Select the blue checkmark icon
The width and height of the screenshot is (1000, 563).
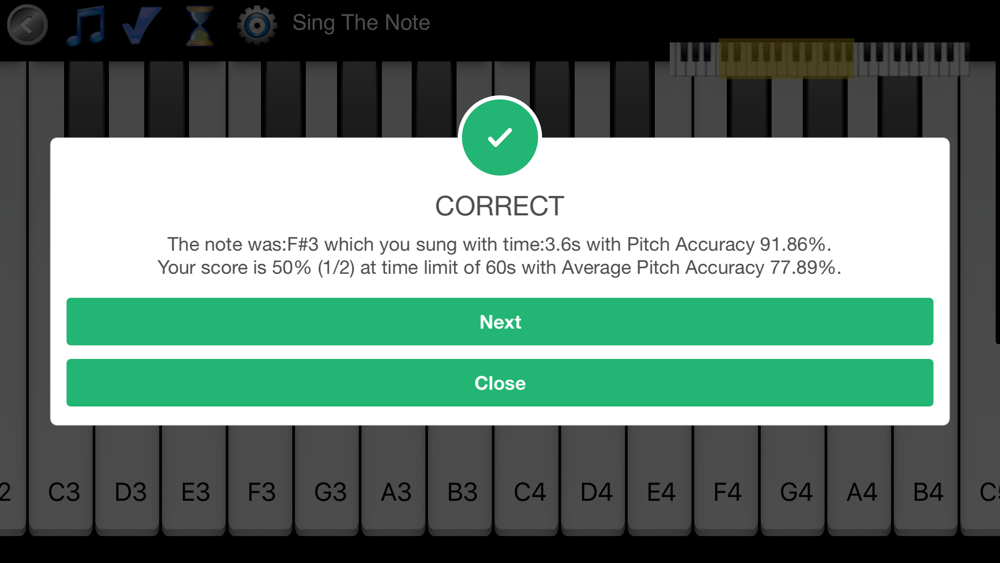pos(141,25)
